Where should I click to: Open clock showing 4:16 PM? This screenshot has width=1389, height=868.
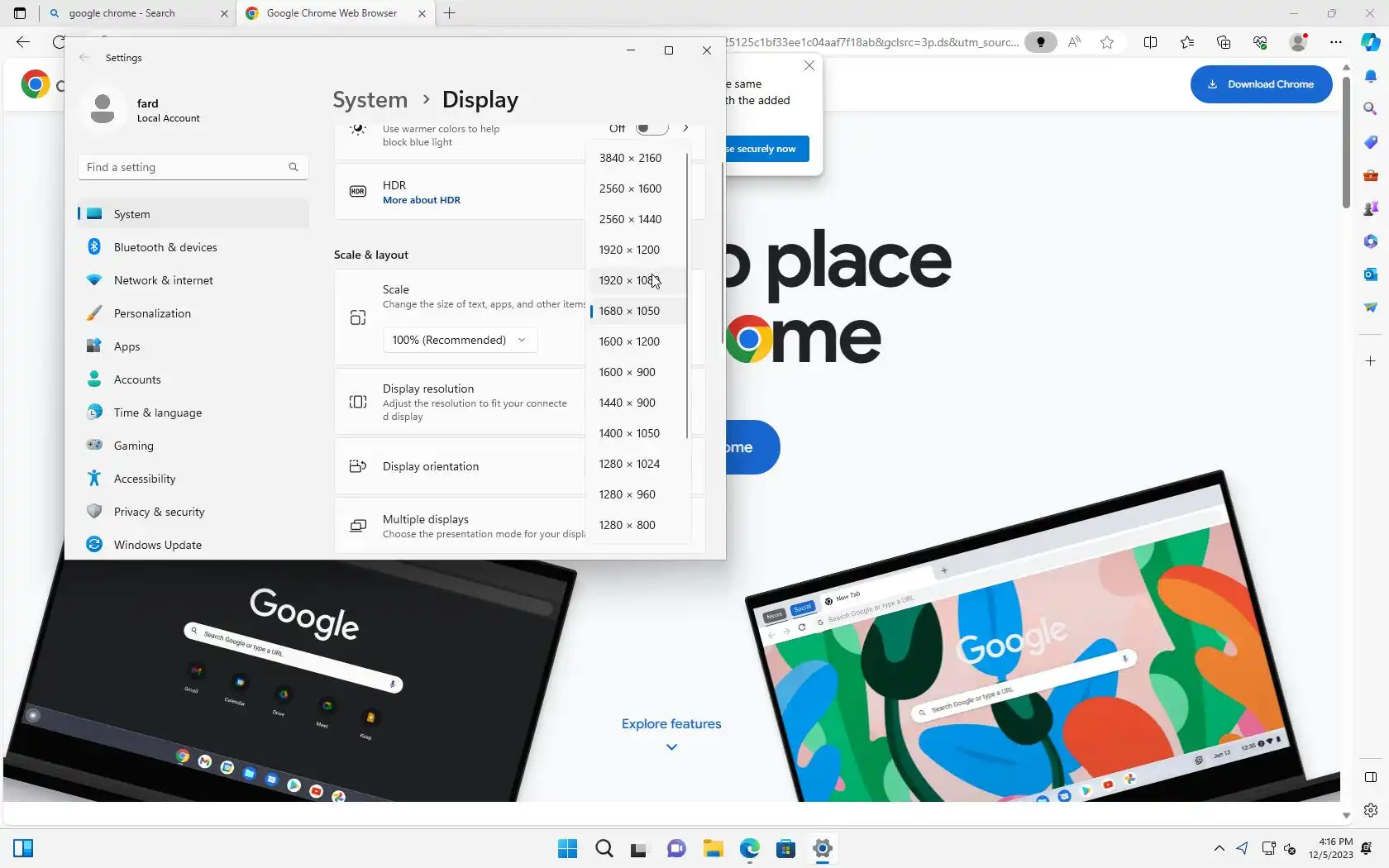click(x=1330, y=848)
